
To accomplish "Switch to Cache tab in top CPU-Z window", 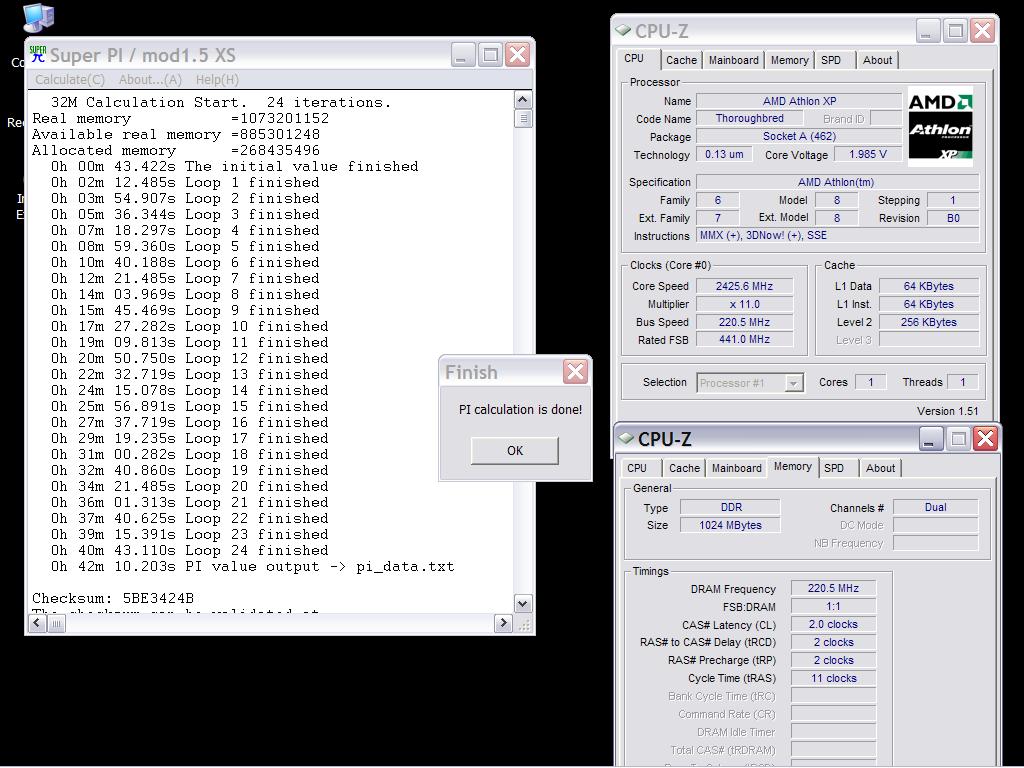I will click(681, 60).
